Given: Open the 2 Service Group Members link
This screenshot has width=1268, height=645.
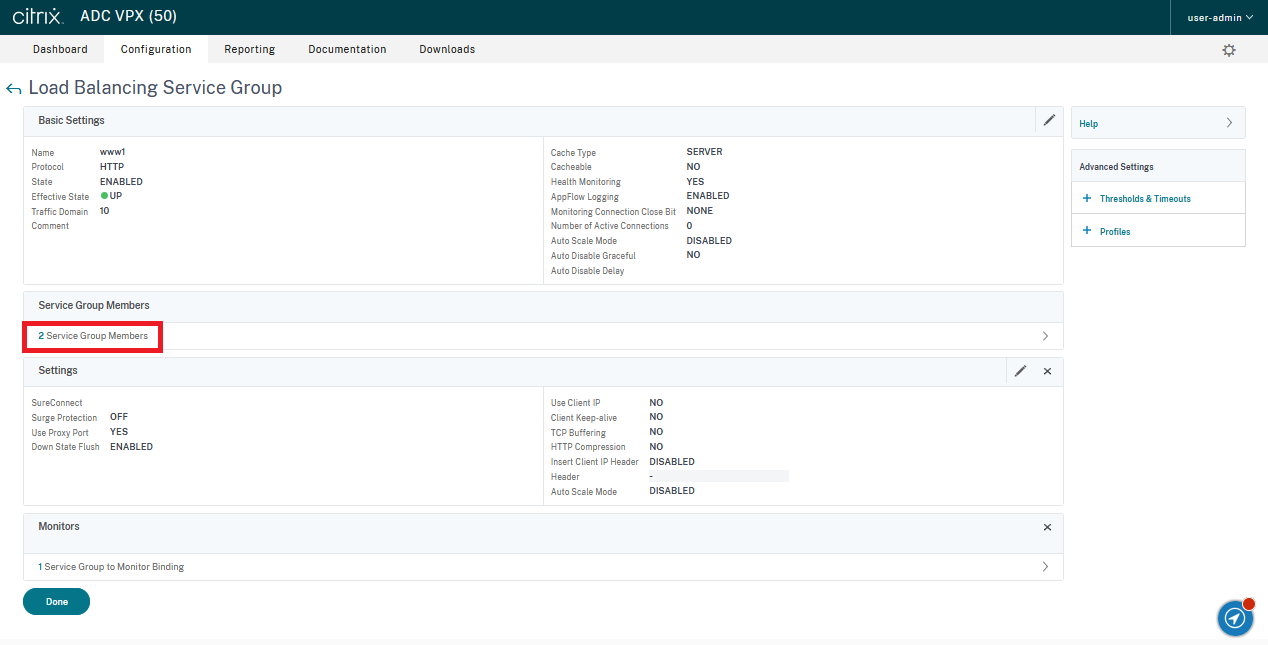Looking at the screenshot, I should [93, 336].
